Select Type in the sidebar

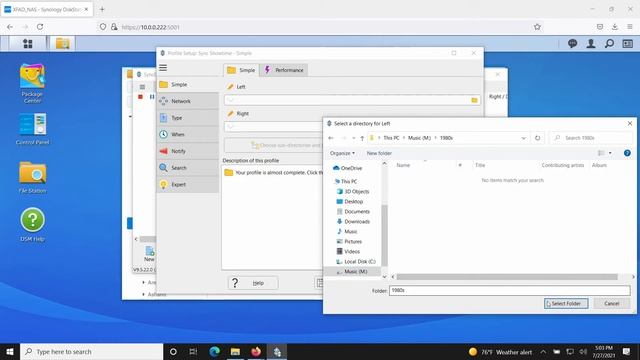coord(188,118)
